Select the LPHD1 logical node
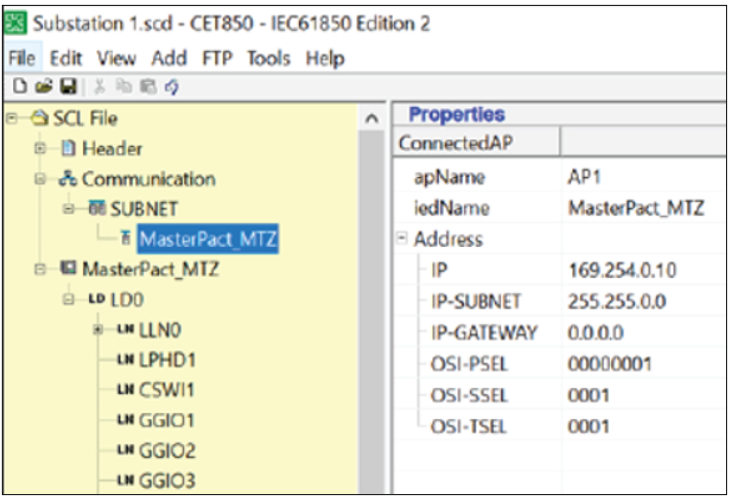The width and height of the screenshot is (735, 500). click(x=167, y=359)
